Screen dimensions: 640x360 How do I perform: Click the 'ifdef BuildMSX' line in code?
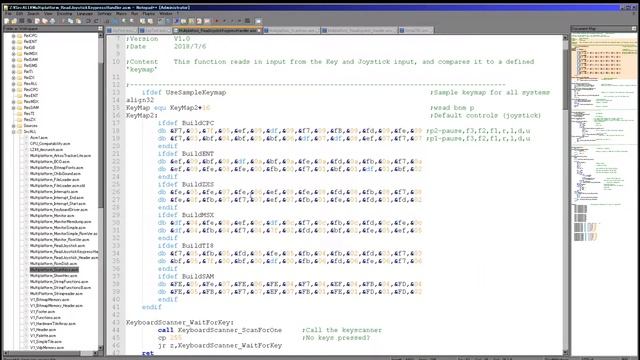tap(186, 215)
